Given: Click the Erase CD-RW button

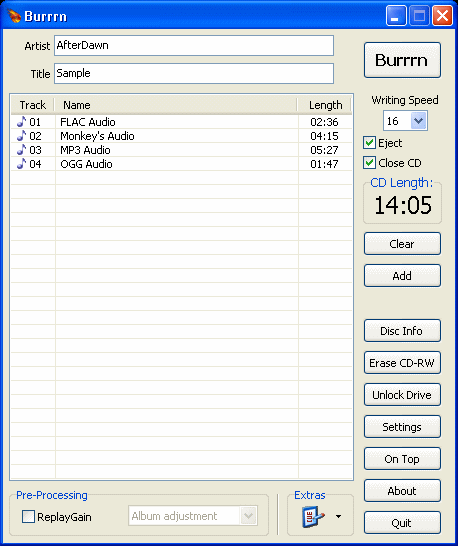Looking at the screenshot, I should (402, 363).
